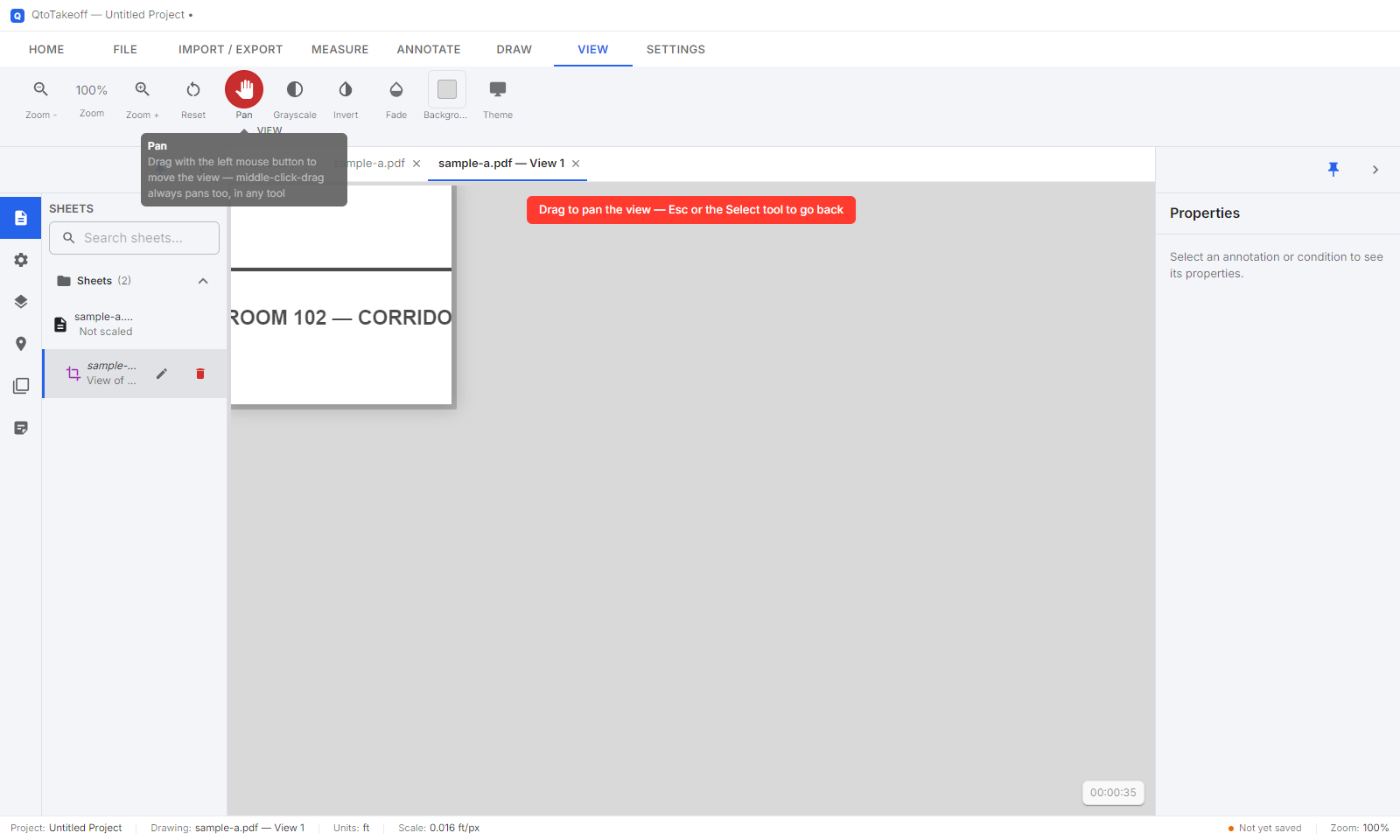Screen dimensions: 1400x840
Task: Switch to the DRAW tab
Action: 514,49
